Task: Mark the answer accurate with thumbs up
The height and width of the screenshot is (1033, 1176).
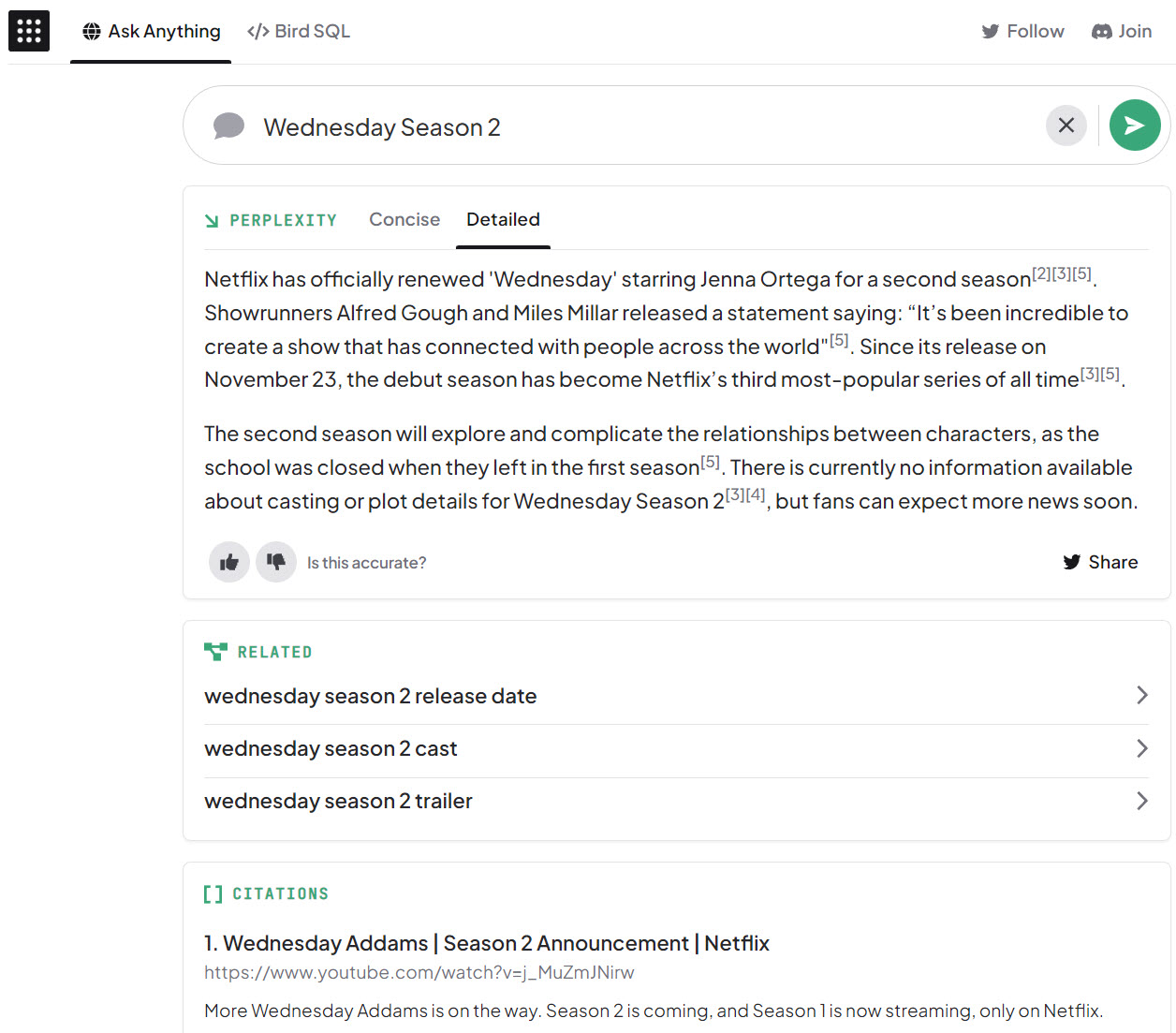Action: point(228,562)
